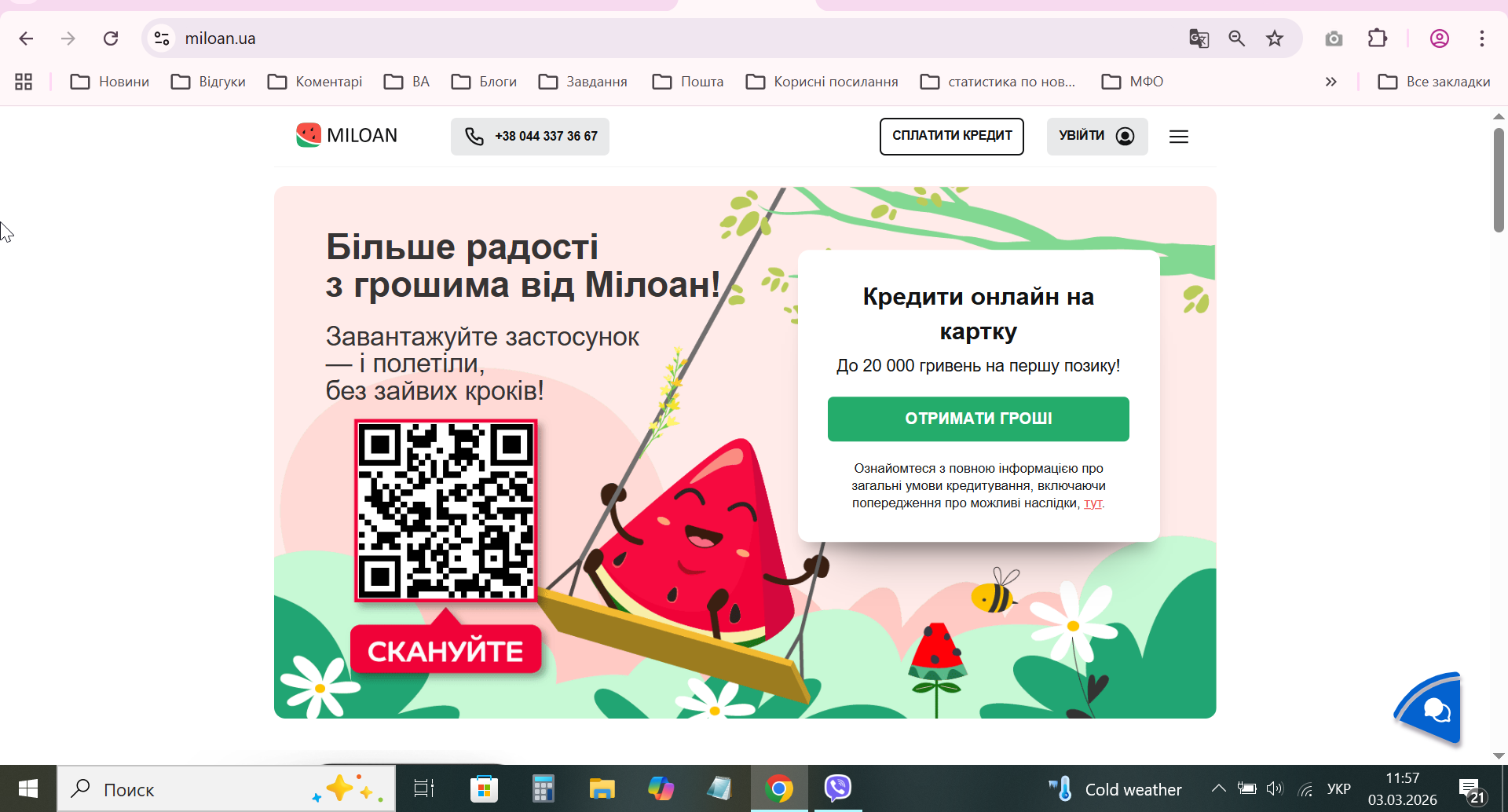This screenshot has width=1508, height=812.
Task: Open the Новини bookmarks folder
Action: (110, 82)
